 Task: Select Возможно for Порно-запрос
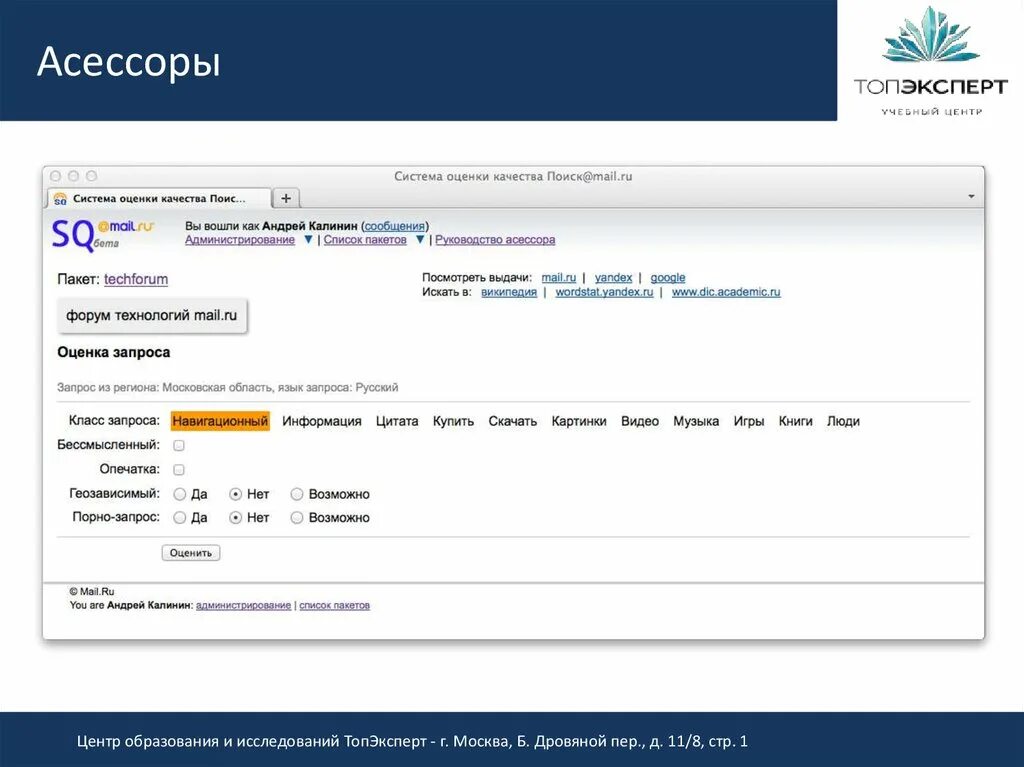(x=297, y=518)
